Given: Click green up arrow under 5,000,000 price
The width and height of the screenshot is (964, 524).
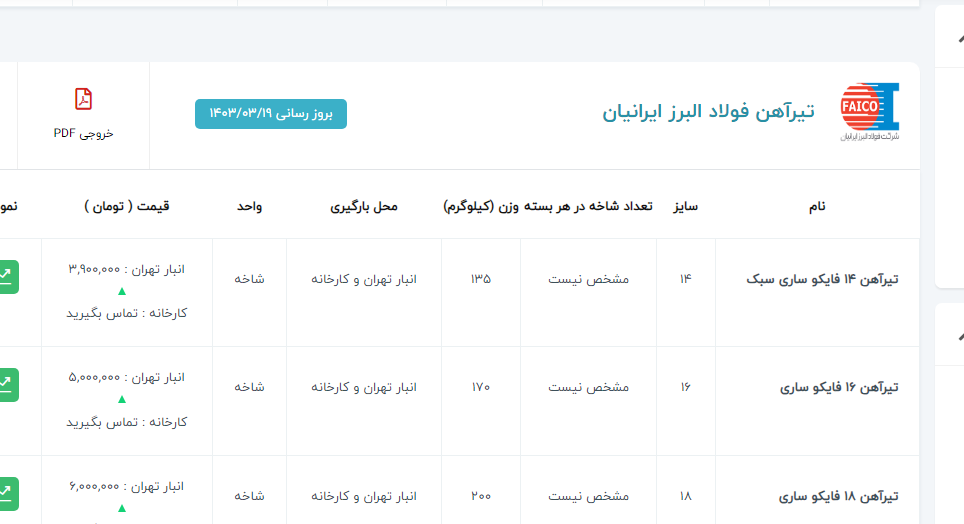Looking at the screenshot, I should [122, 399].
